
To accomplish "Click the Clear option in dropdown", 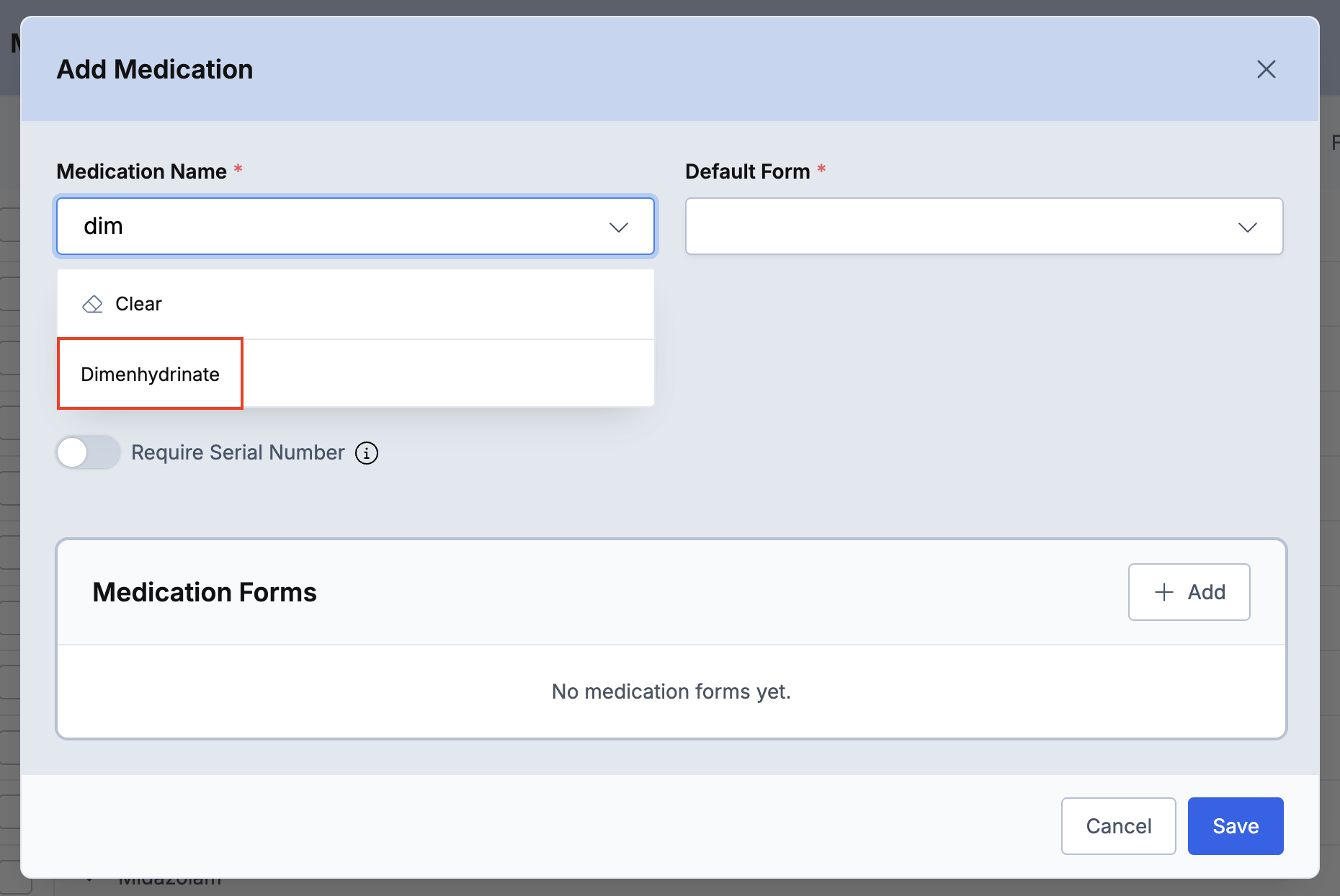I will 355,304.
